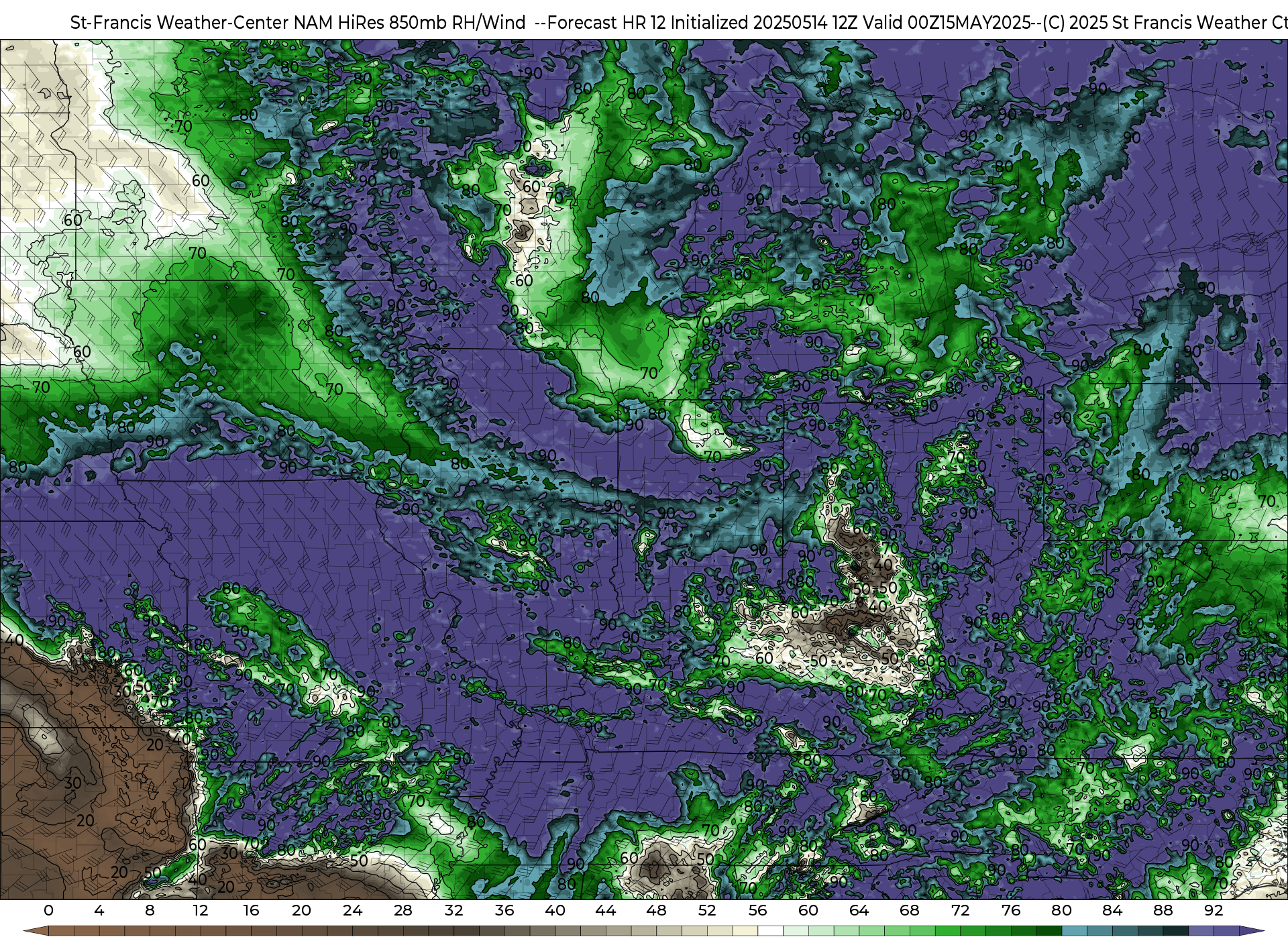Select the '12' label on the color scale

pos(201,910)
